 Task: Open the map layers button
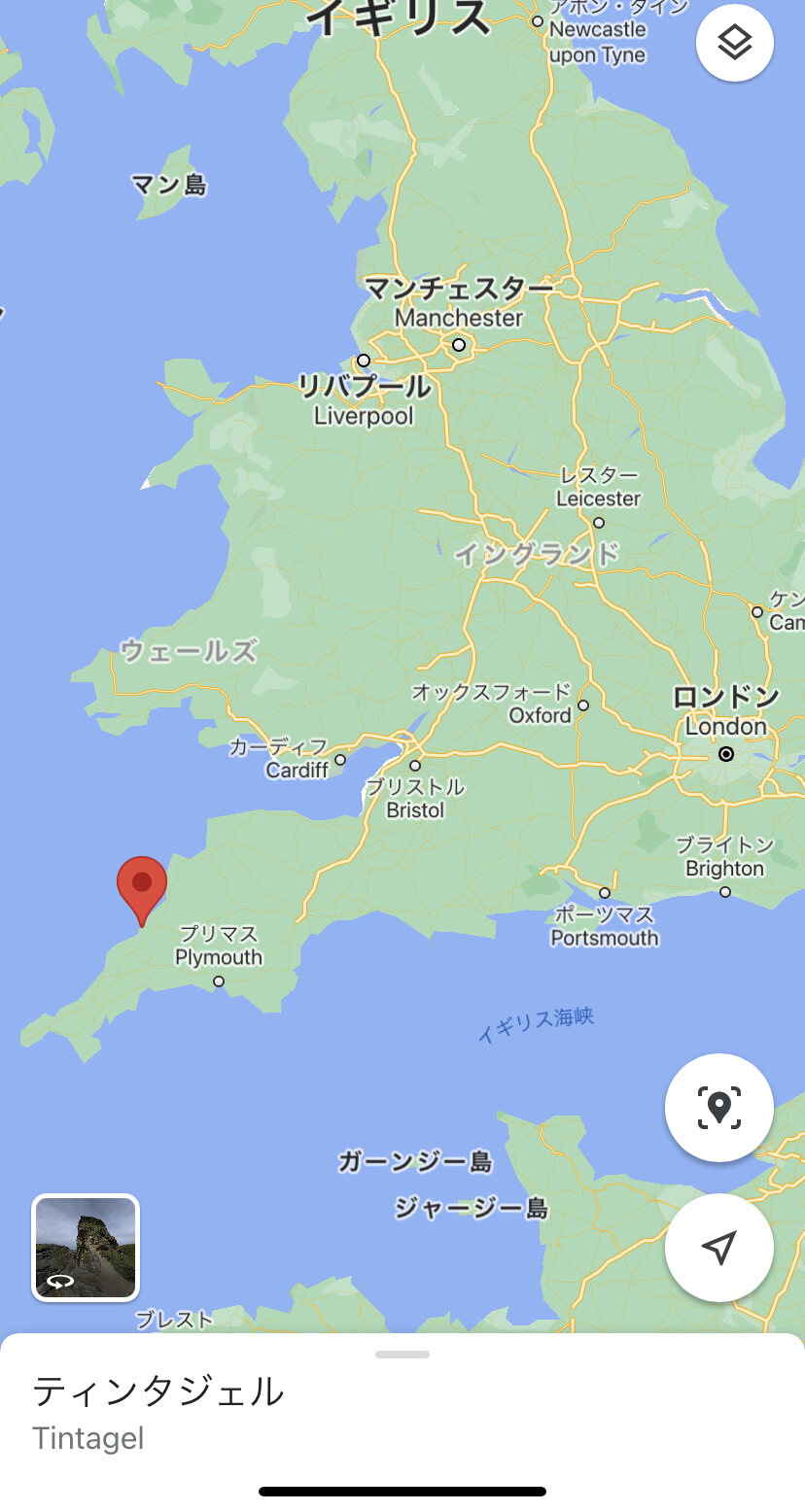point(735,43)
